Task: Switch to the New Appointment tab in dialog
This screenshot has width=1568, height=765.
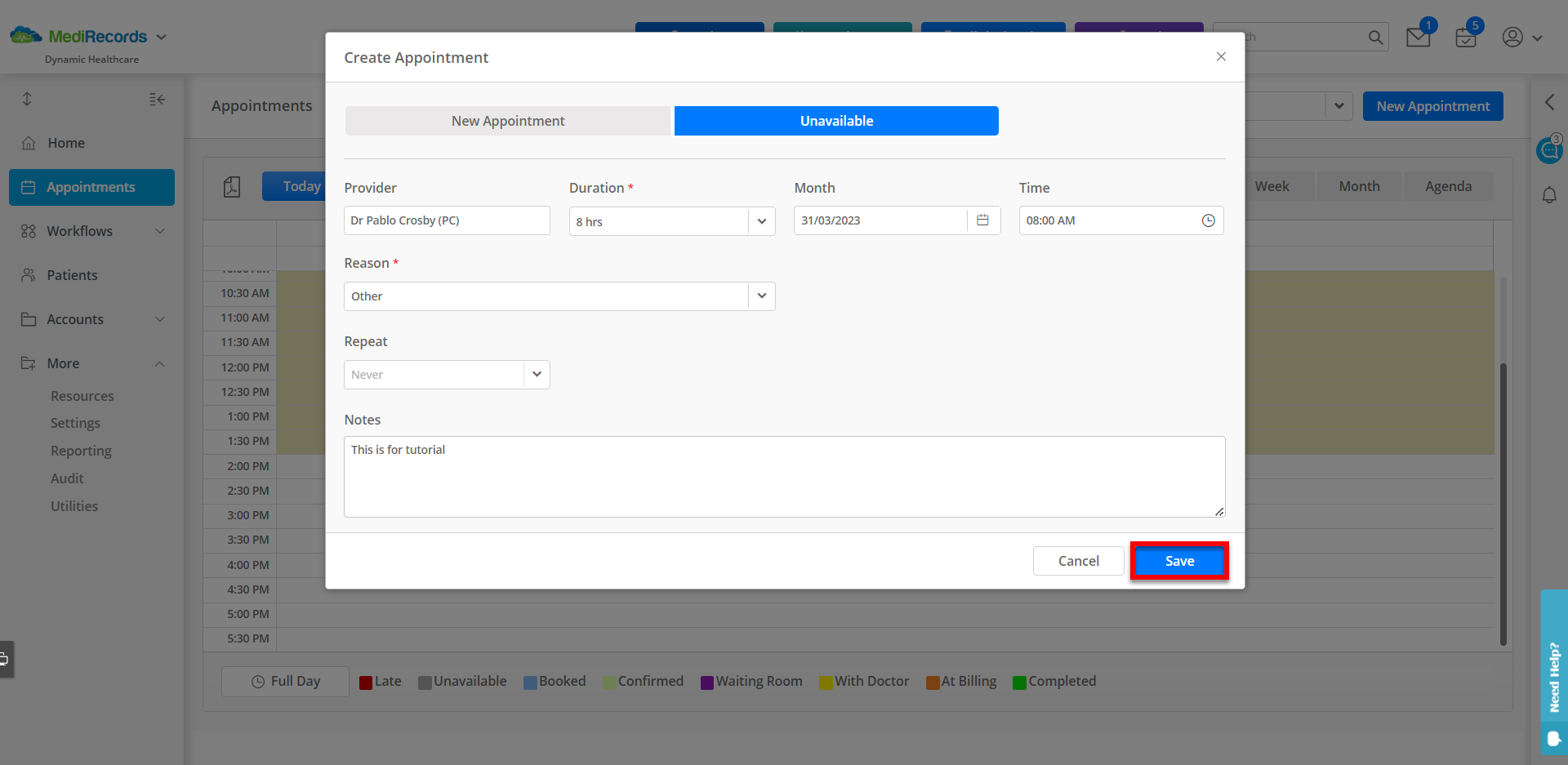Action: pos(508,121)
